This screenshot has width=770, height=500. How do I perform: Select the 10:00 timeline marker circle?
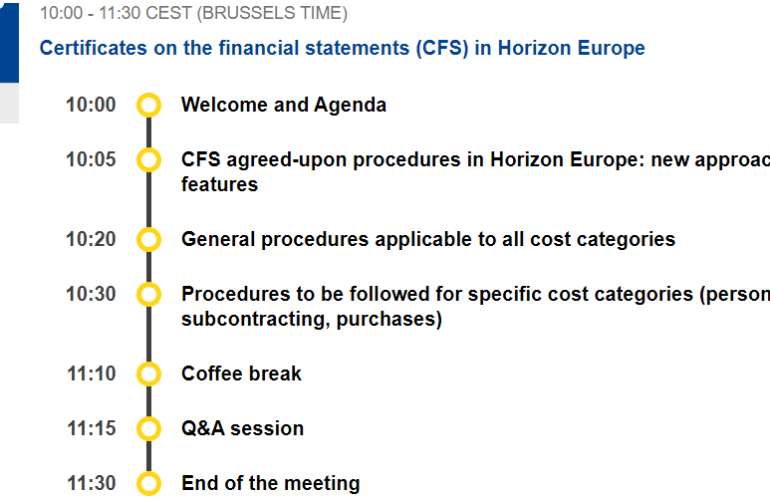pos(149,105)
